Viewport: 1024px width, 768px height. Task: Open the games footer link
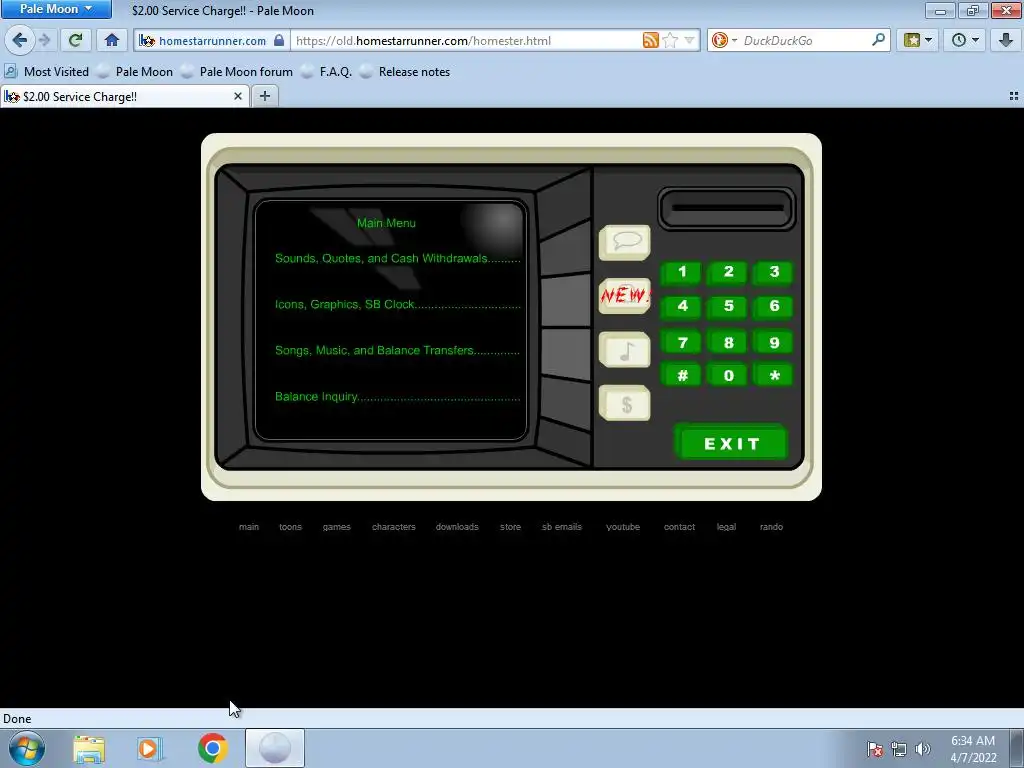336,527
